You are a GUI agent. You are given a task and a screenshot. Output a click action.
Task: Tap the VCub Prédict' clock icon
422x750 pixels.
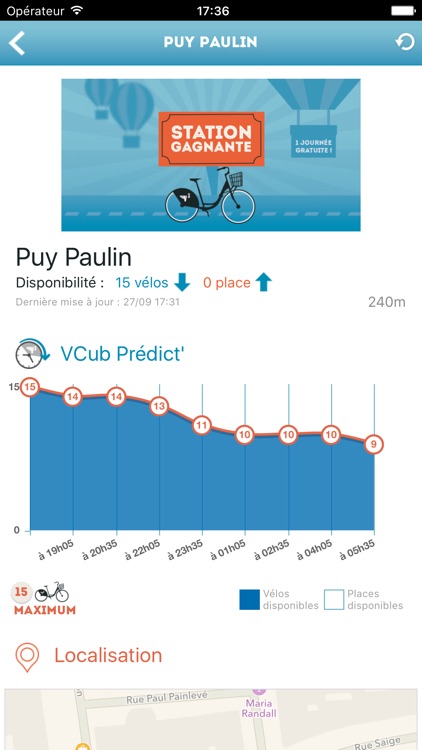point(32,354)
